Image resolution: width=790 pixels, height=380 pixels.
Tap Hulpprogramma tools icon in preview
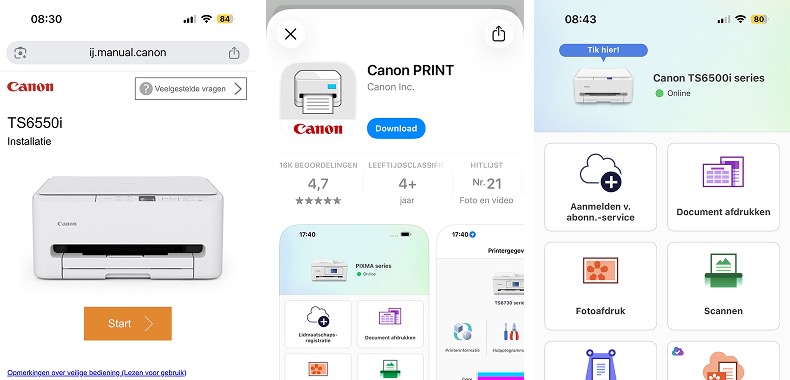510,332
